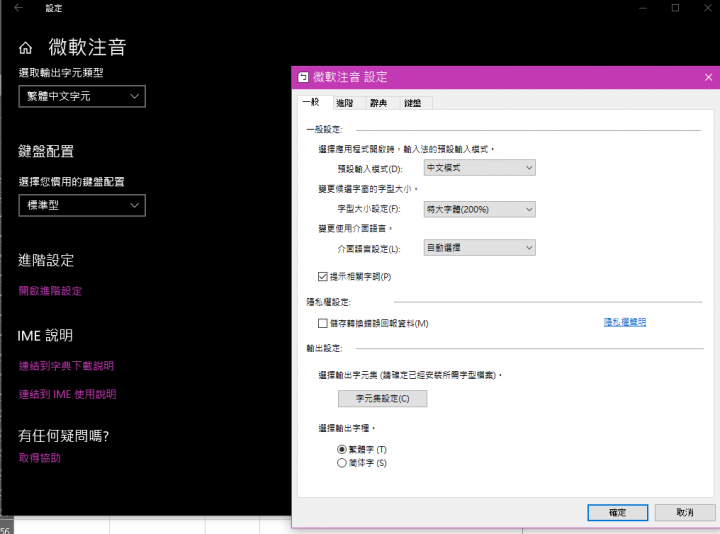Expand 預設輸入模式 combo box (中文模式)
Image resolution: width=720 pixels, height=534 pixels.
(479, 168)
